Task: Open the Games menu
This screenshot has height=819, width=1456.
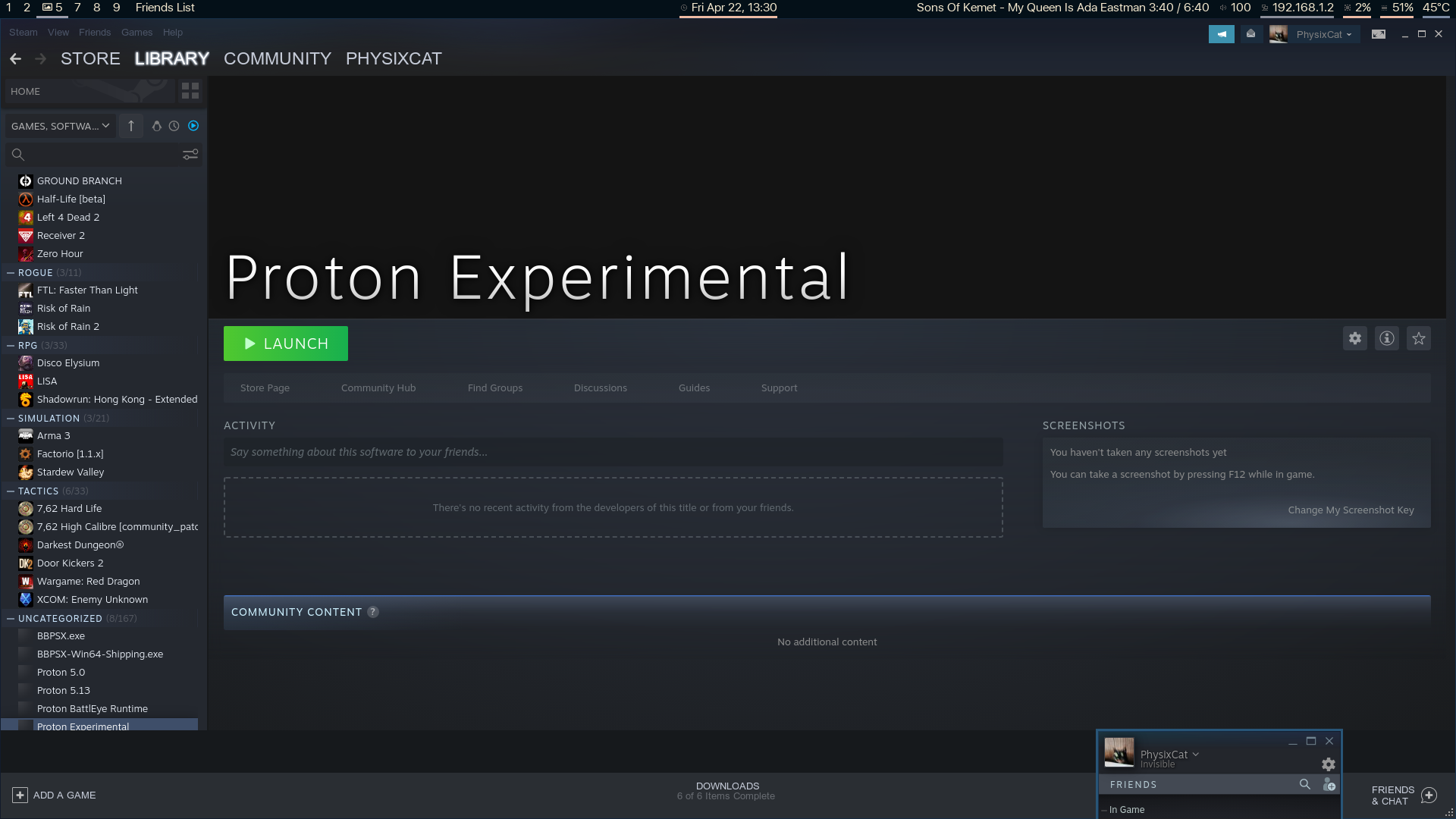Action: click(x=137, y=33)
